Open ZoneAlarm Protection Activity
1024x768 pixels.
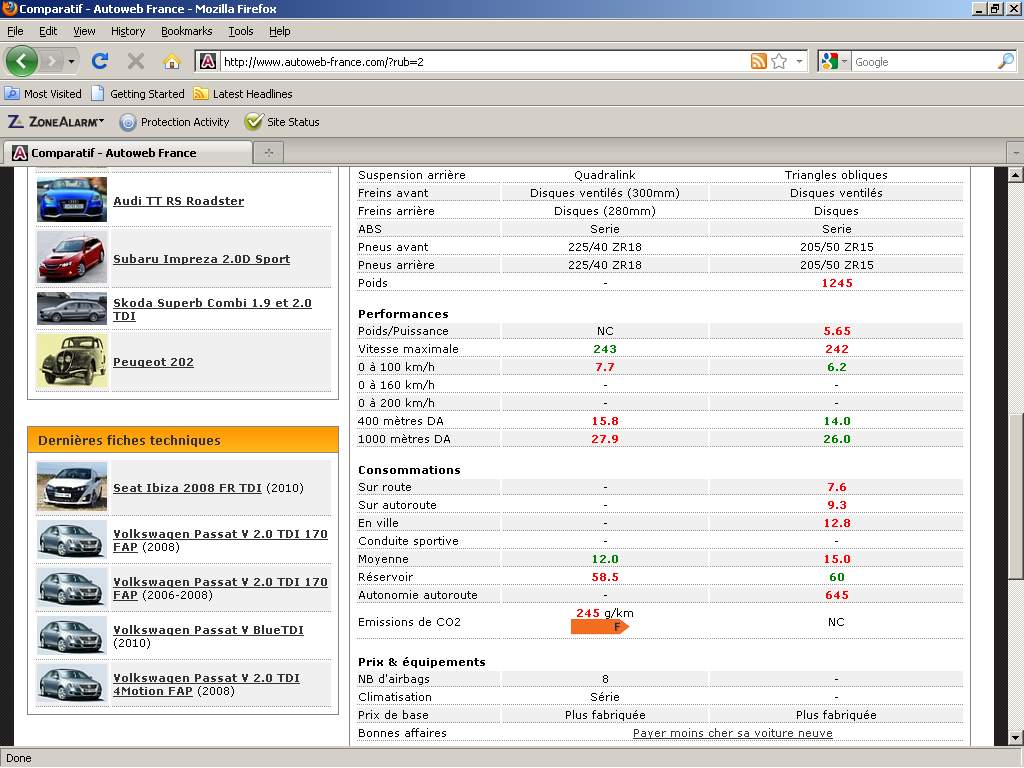tap(175, 122)
